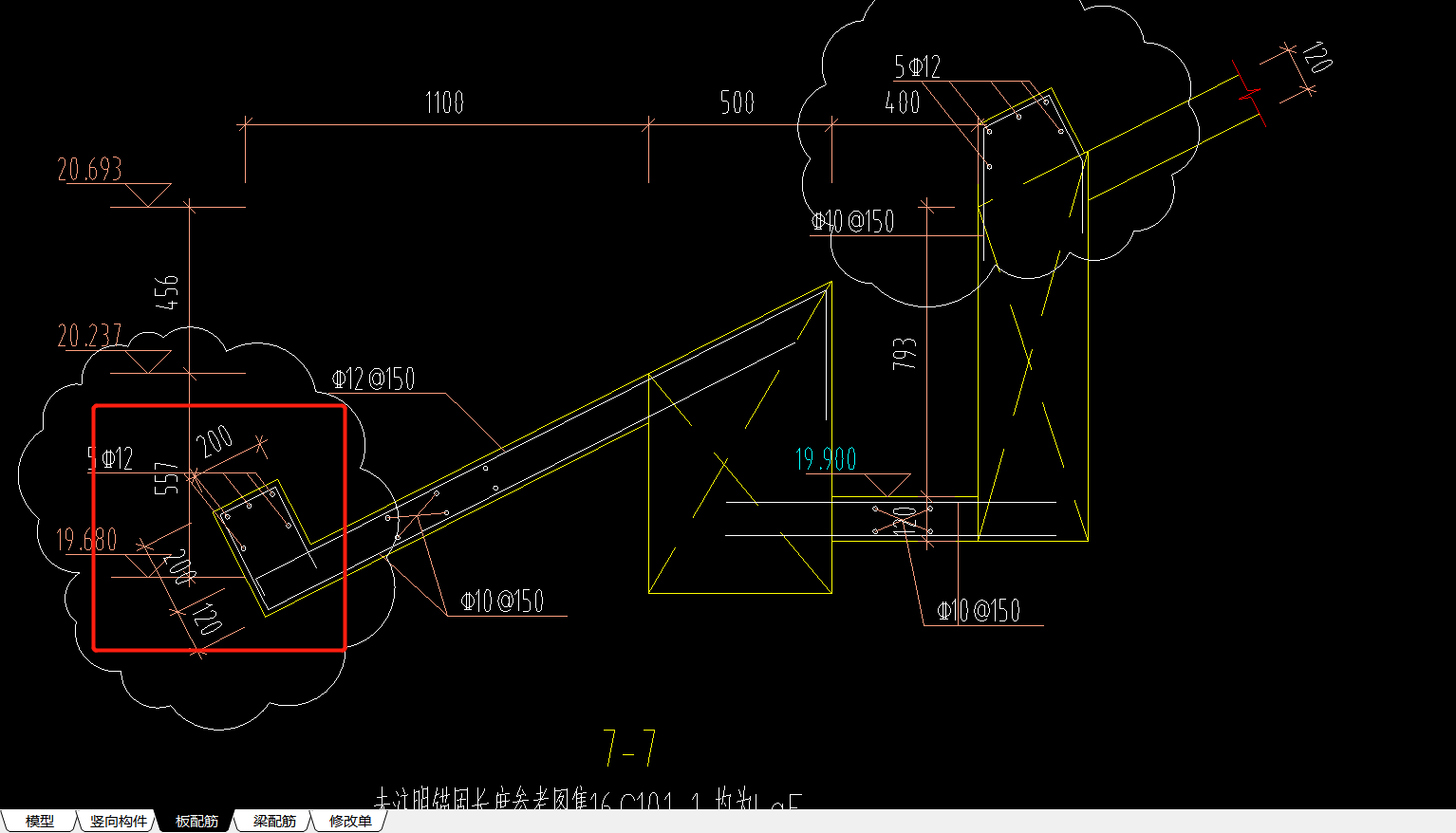This screenshot has height=833, width=1456.
Task: Select the rotated 208 dimension text
Action: click(181, 567)
